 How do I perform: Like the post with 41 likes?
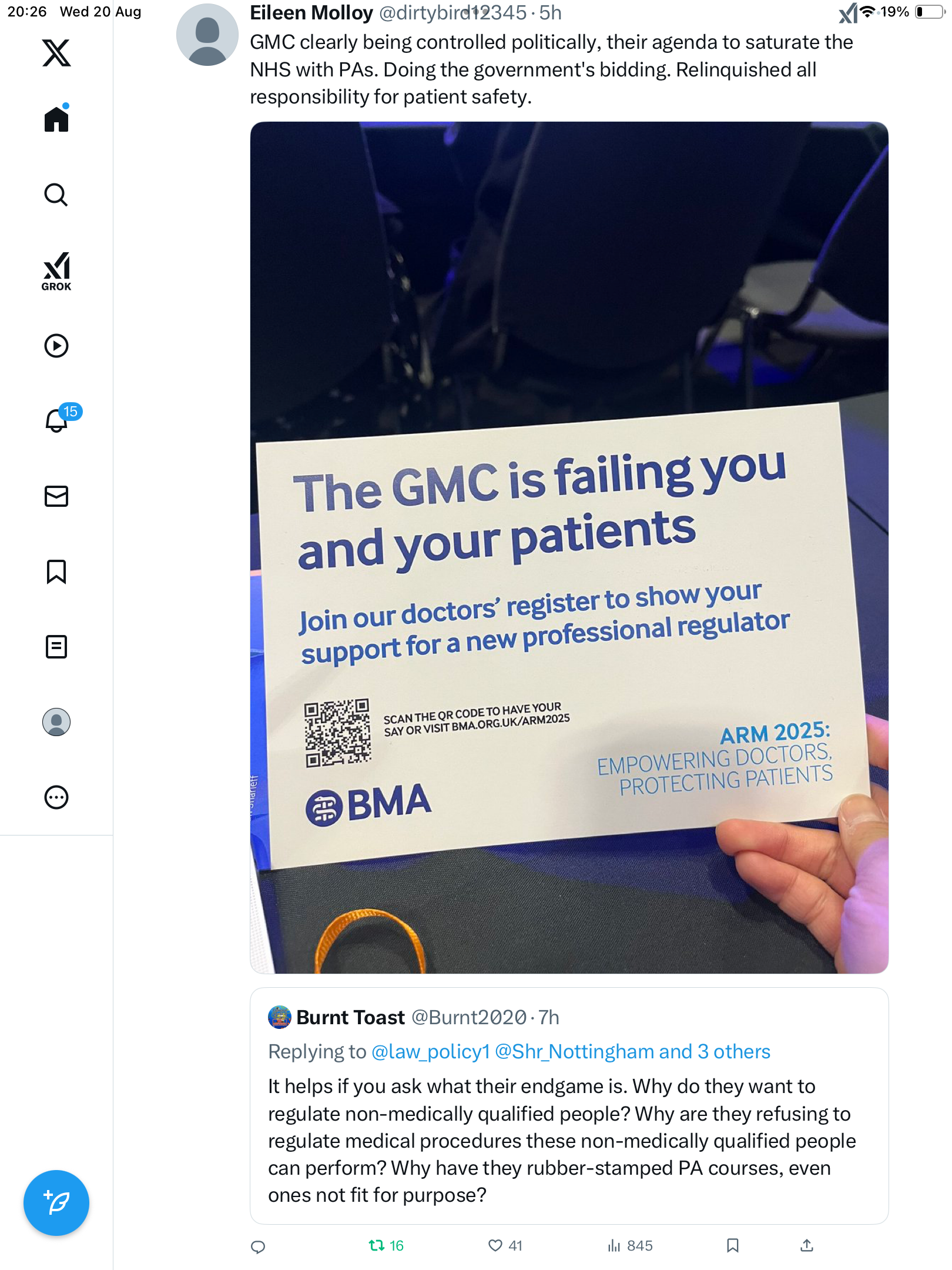(505, 1245)
